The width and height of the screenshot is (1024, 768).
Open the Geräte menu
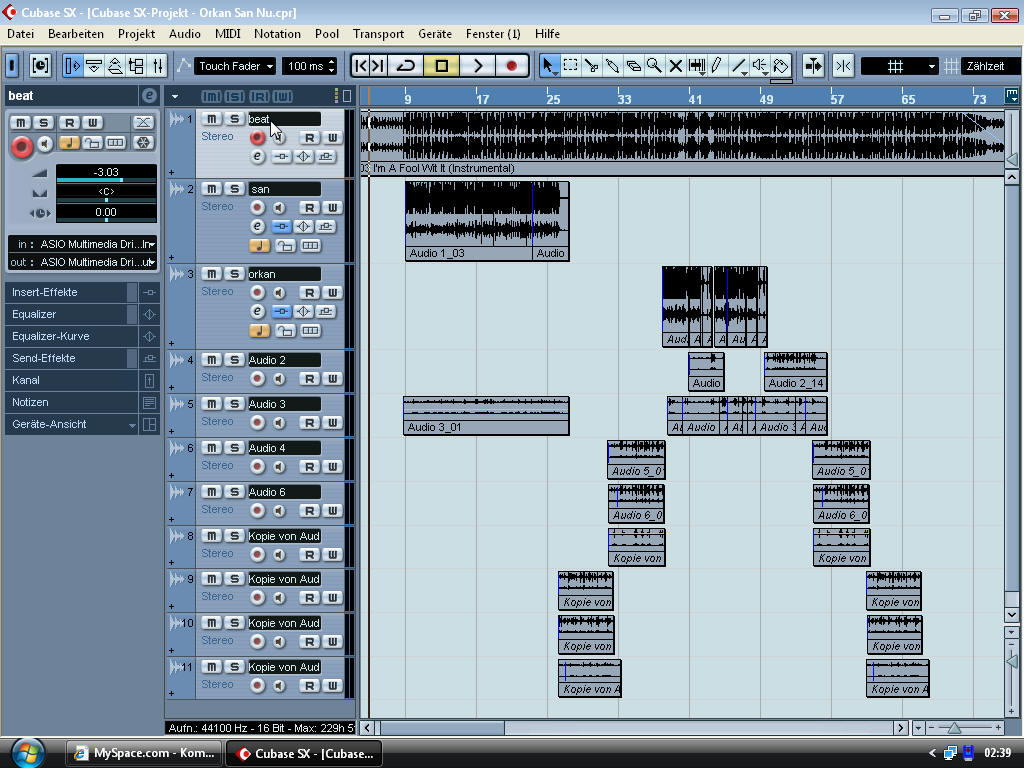pos(434,34)
